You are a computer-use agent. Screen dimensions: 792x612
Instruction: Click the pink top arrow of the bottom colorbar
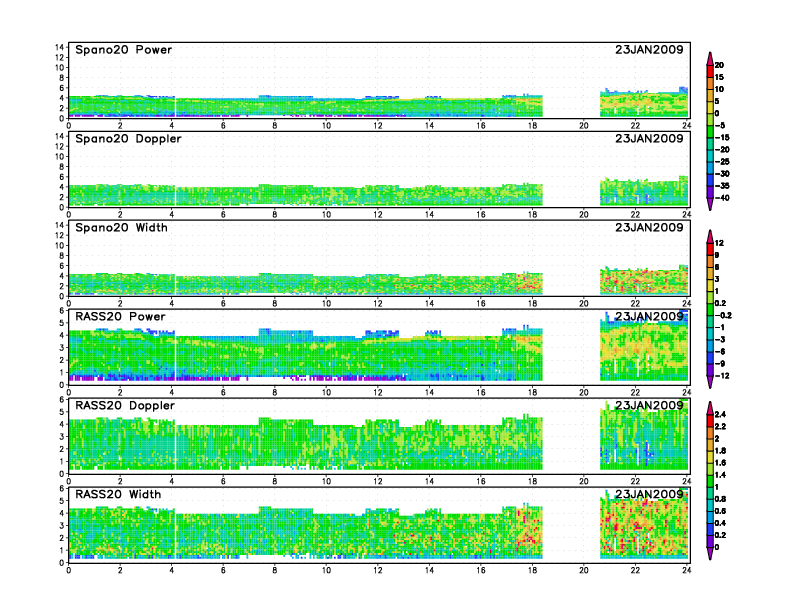[x=710, y=408]
